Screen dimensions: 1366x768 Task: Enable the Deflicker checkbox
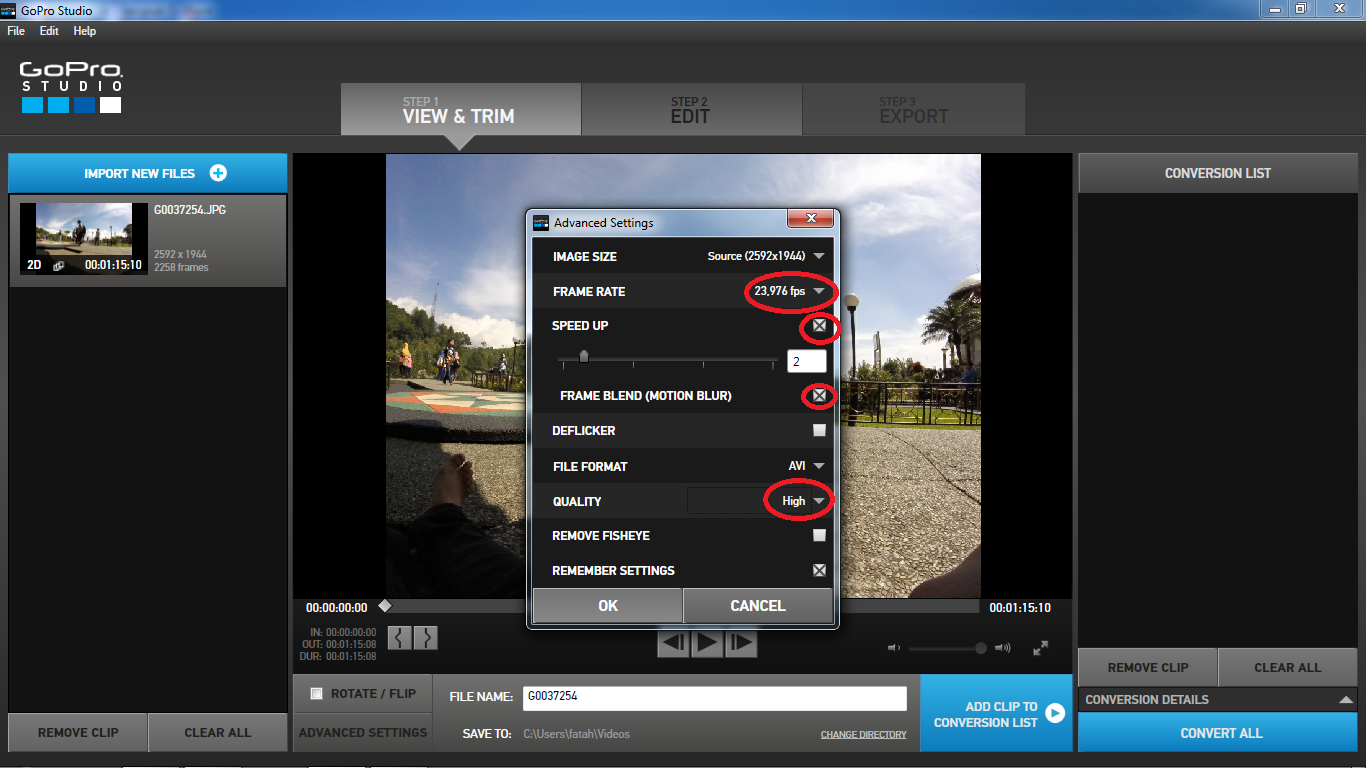click(819, 431)
